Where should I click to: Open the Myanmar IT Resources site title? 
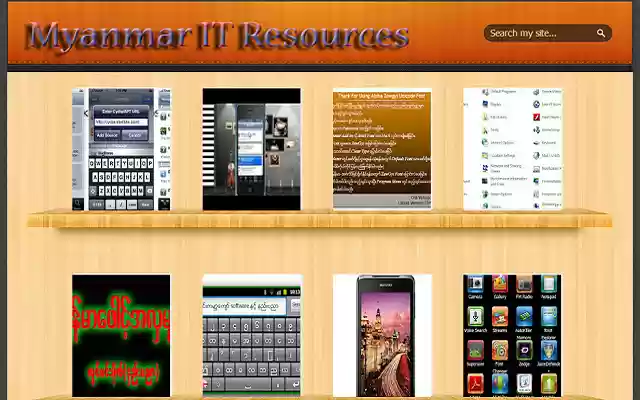pos(217,36)
